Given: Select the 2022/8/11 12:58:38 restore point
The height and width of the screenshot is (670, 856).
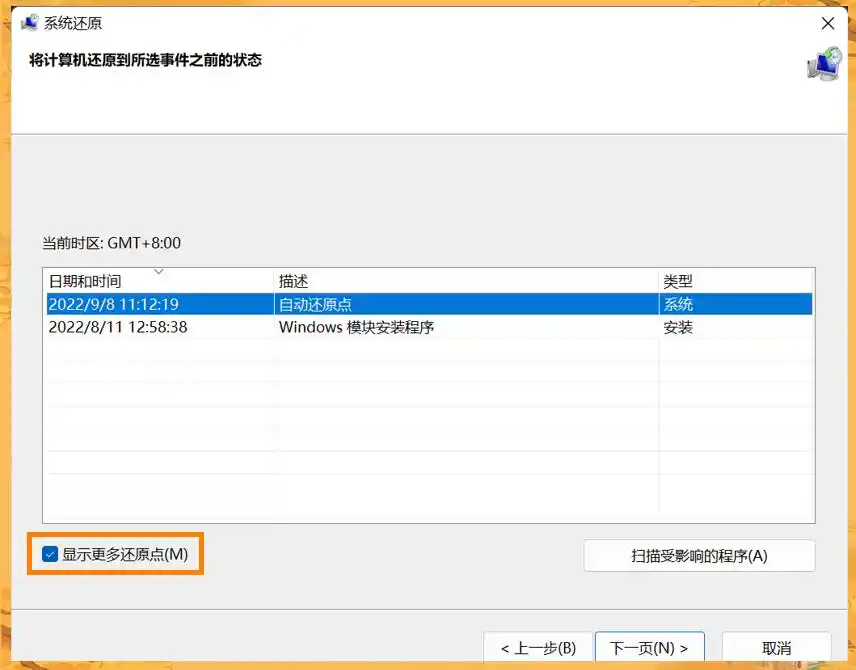Looking at the screenshot, I should [430, 327].
